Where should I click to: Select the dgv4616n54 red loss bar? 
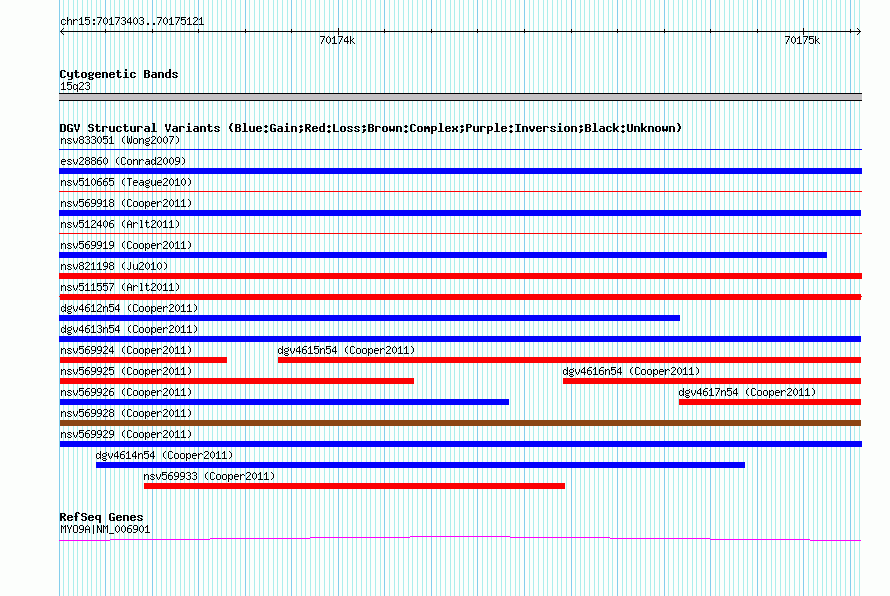712,381
